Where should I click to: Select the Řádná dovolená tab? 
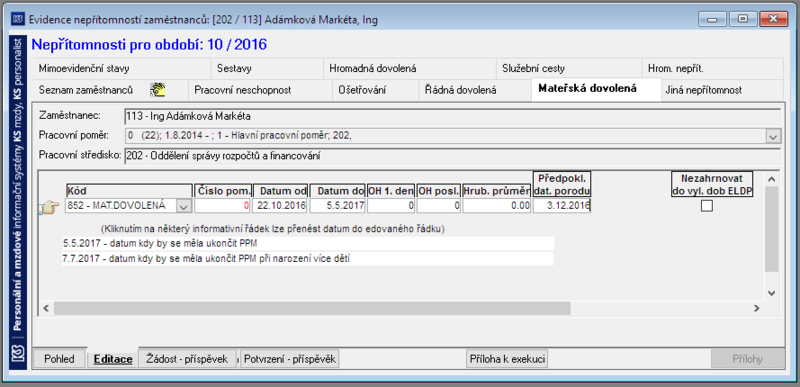tap(474, 90)
